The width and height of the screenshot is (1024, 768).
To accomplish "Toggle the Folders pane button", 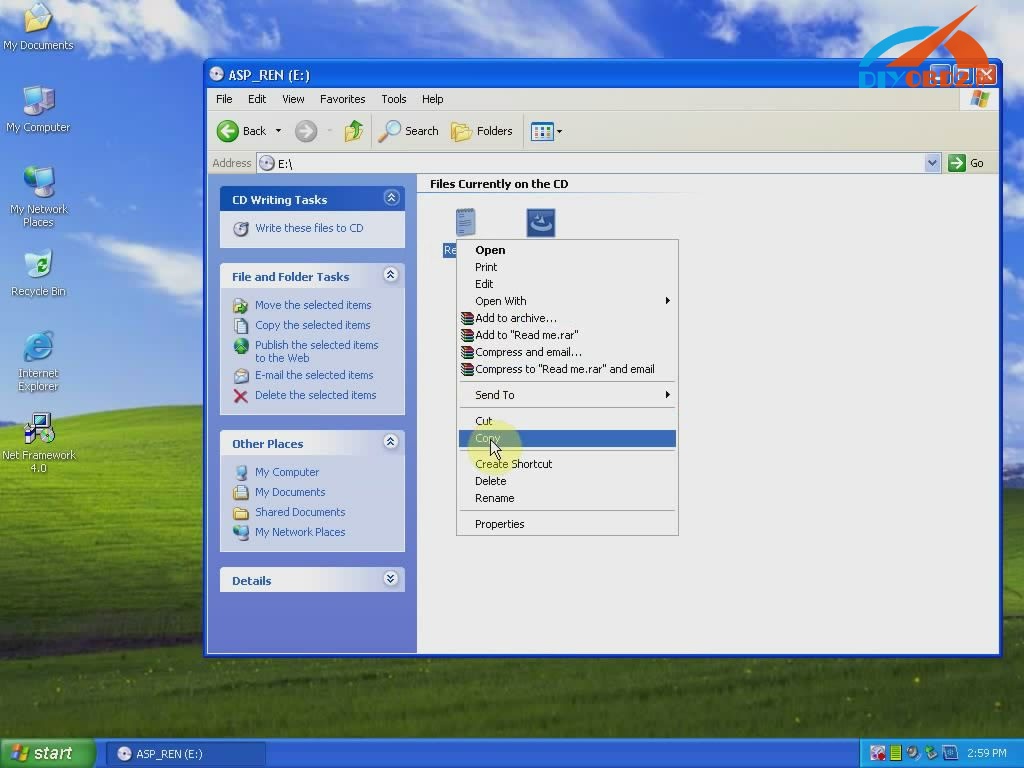I will coord(482,131).
